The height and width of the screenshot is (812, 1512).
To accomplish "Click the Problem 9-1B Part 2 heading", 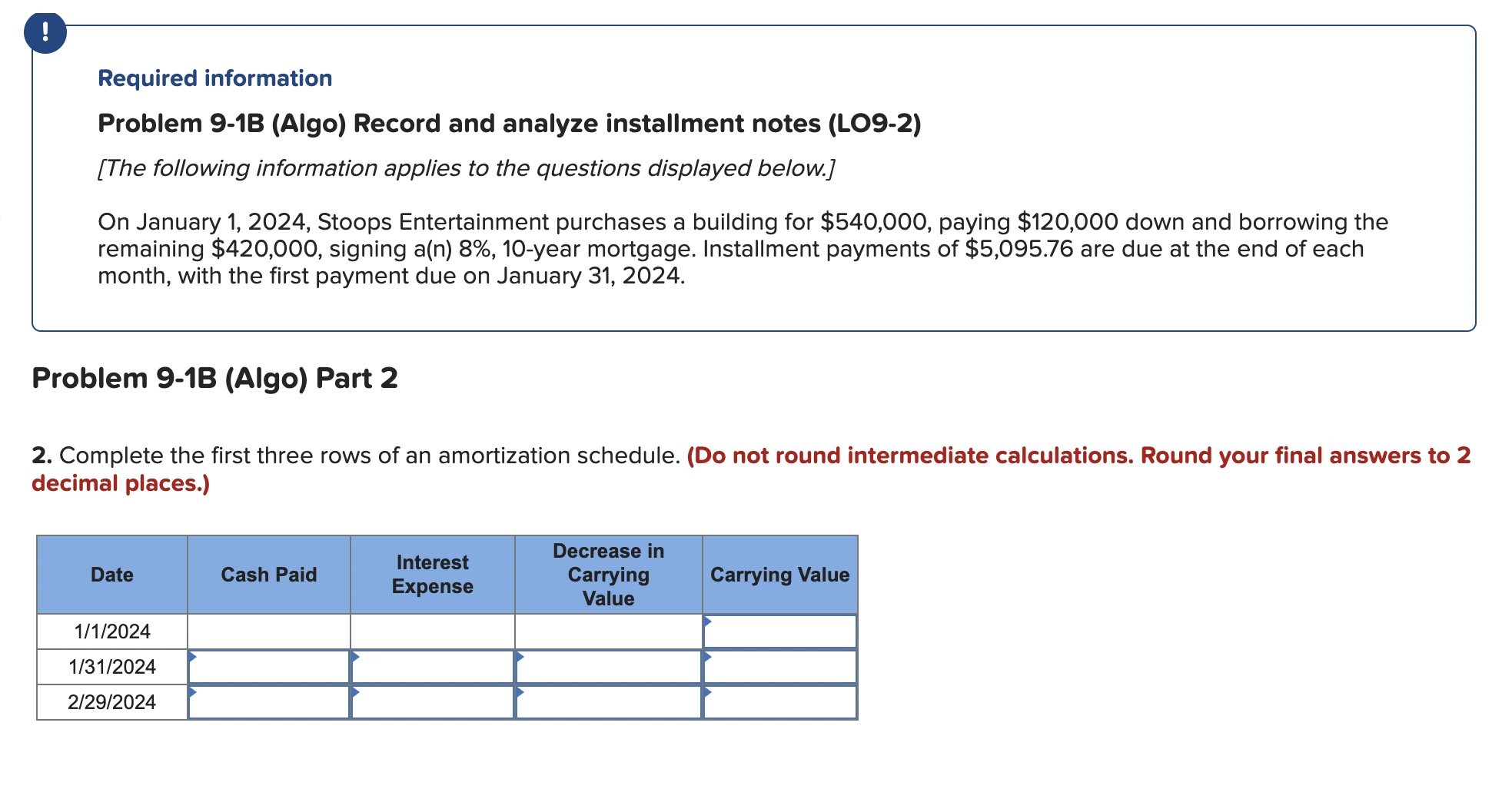I will (x=215, y=378).
